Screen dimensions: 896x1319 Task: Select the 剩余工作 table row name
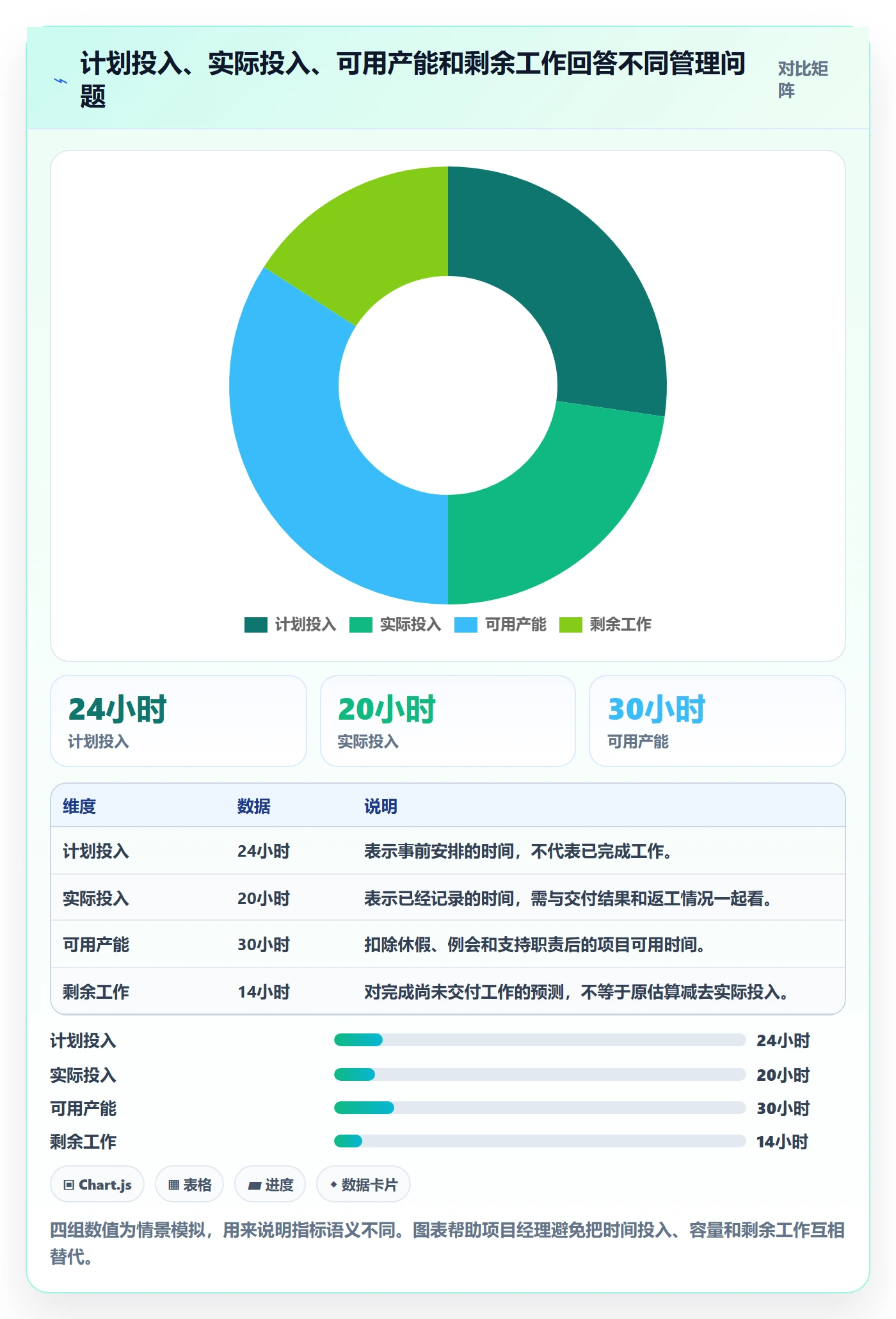96,992
